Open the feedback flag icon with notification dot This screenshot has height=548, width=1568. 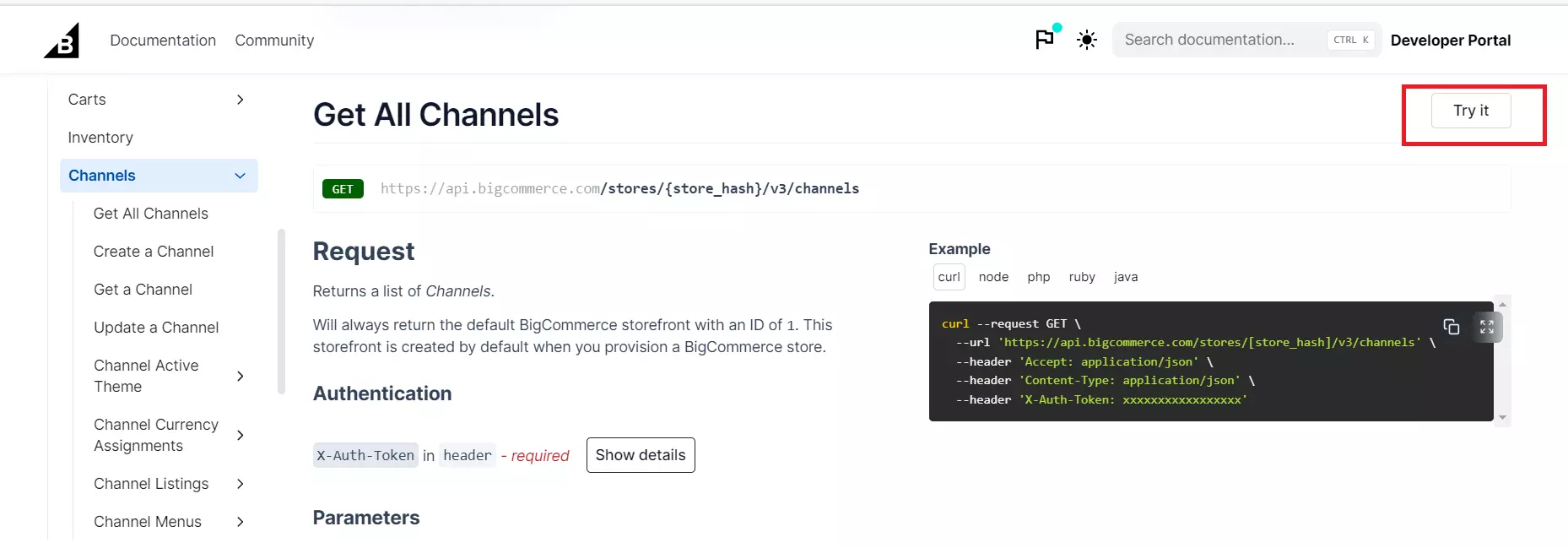pos(1044,39)
